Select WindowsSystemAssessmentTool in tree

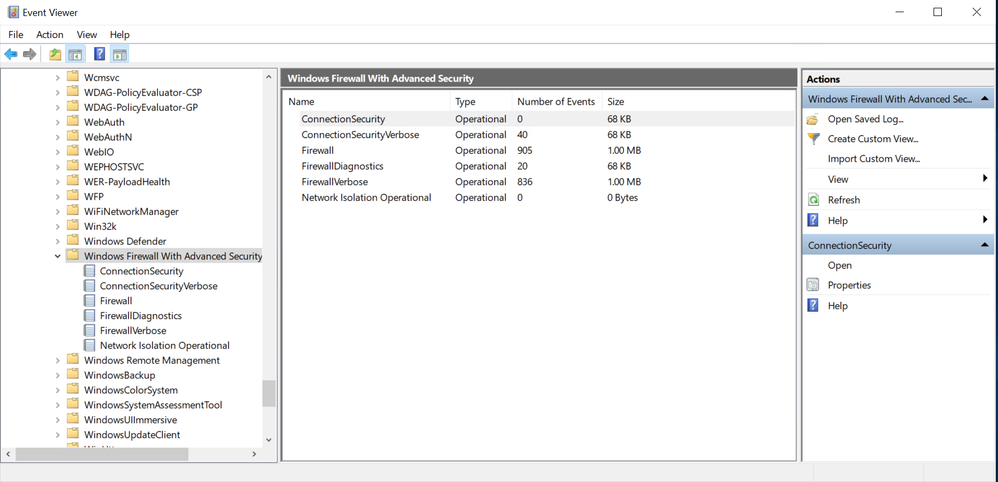(153, 405)
